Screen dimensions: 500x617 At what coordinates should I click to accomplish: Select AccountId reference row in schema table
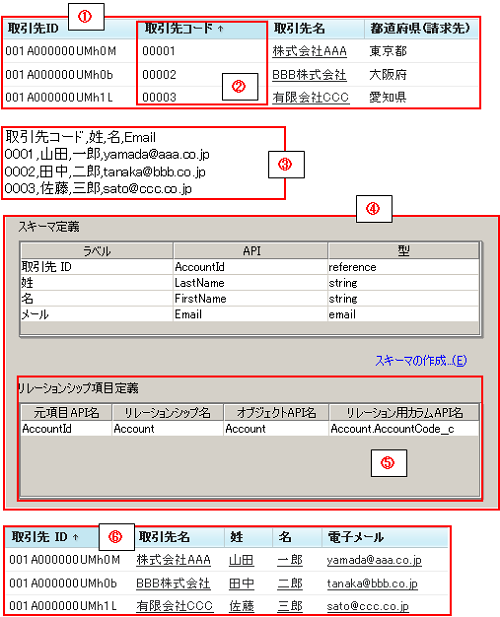tap(250, 267)
